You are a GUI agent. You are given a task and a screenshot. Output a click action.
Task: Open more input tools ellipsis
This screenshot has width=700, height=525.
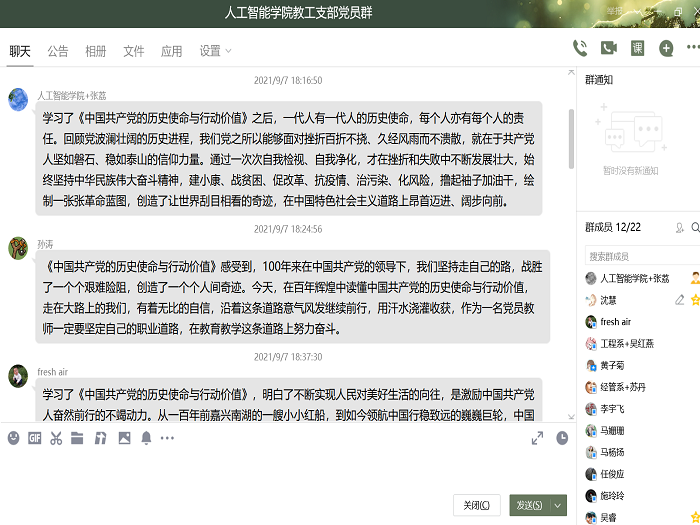pyautogui.click(x=167, y=438)
